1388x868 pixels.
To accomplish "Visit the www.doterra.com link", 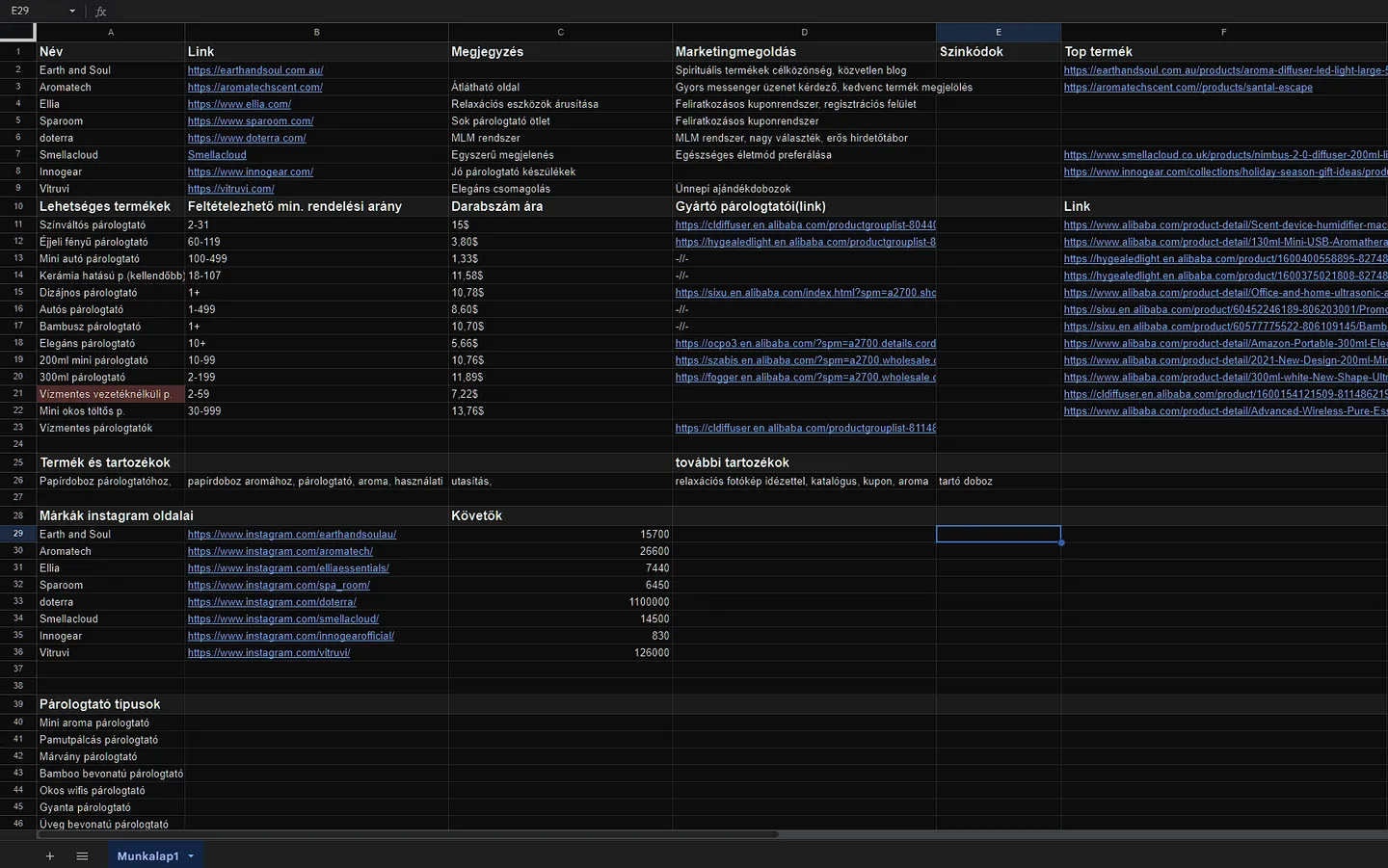I will click(247, 138).
